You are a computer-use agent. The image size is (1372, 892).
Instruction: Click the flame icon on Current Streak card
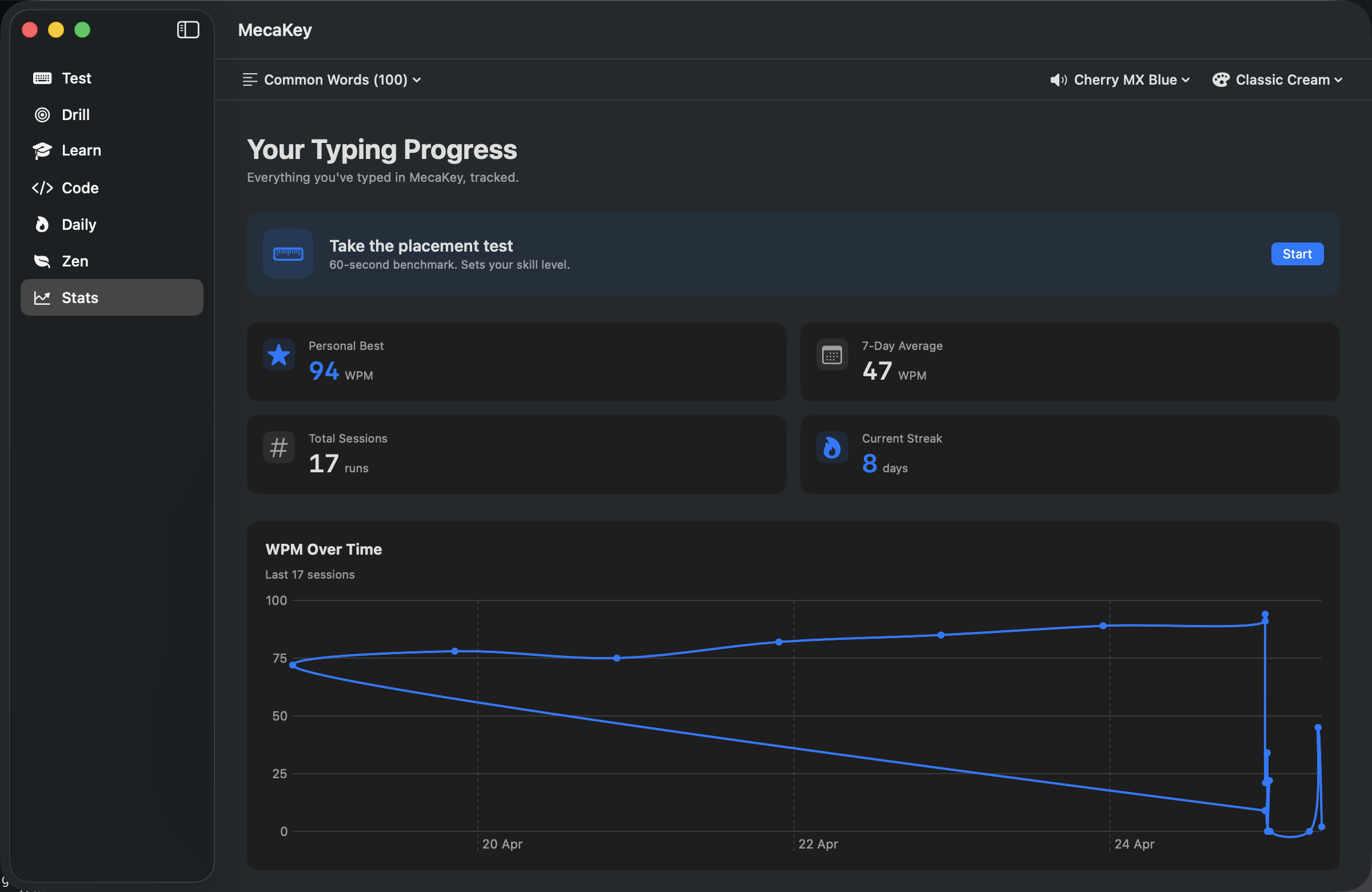[832, 447]
